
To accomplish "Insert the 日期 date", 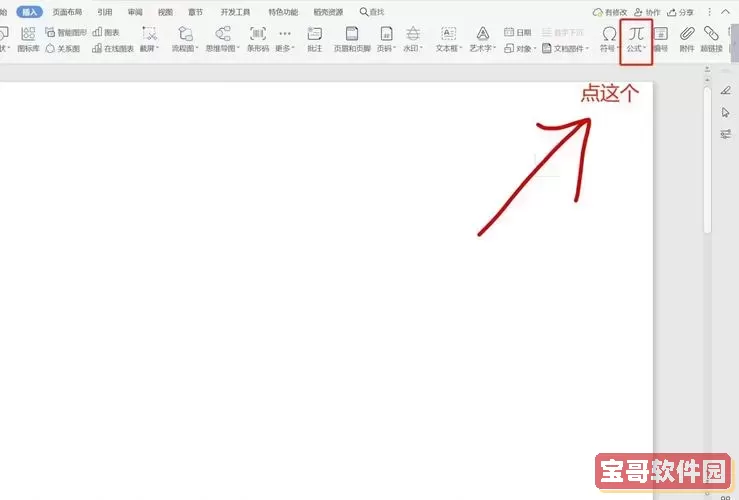I will click(517, 32).
